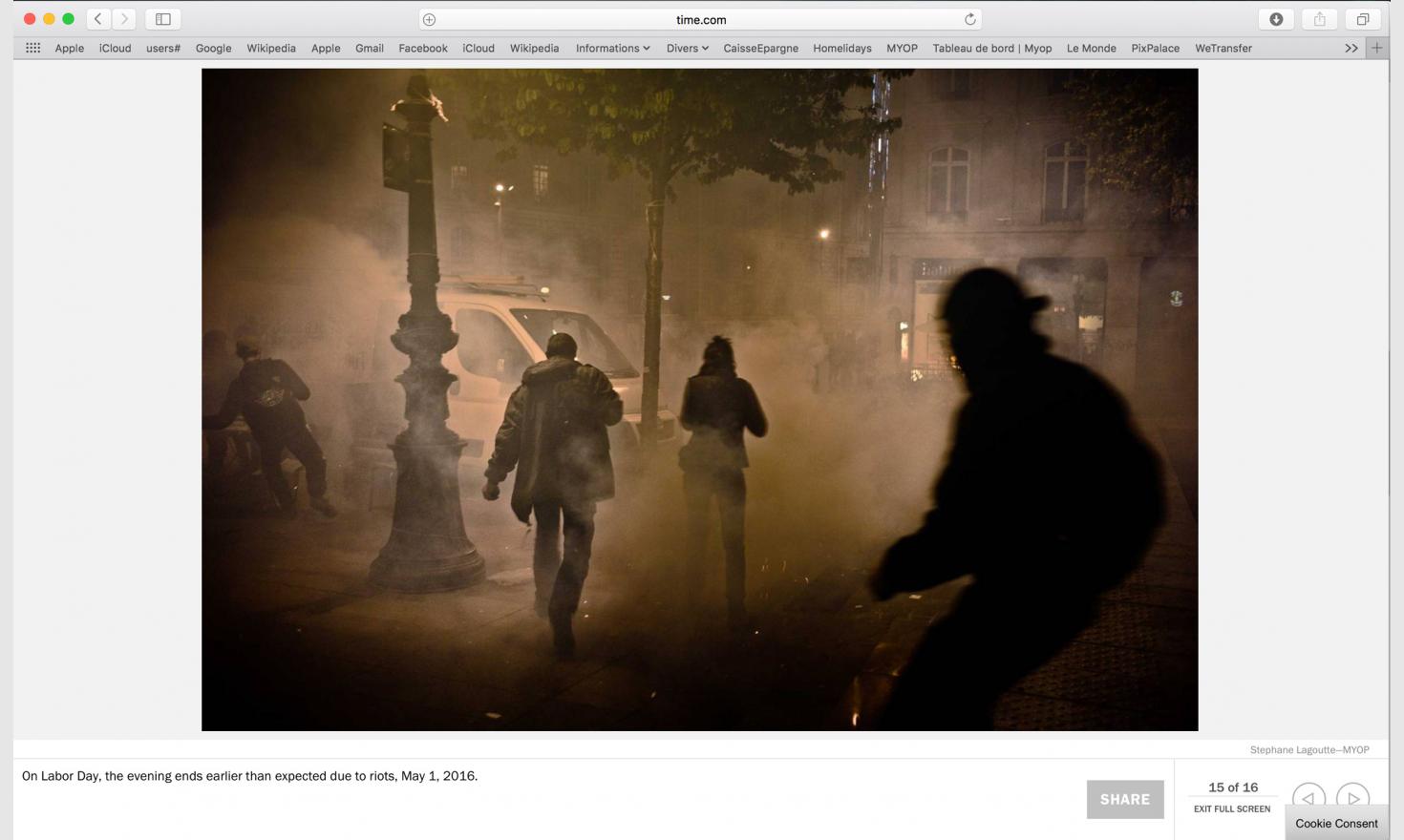Open the Downloads button in toolbar
Viewport: 1404px width, 840px height.
(1276, 19)
